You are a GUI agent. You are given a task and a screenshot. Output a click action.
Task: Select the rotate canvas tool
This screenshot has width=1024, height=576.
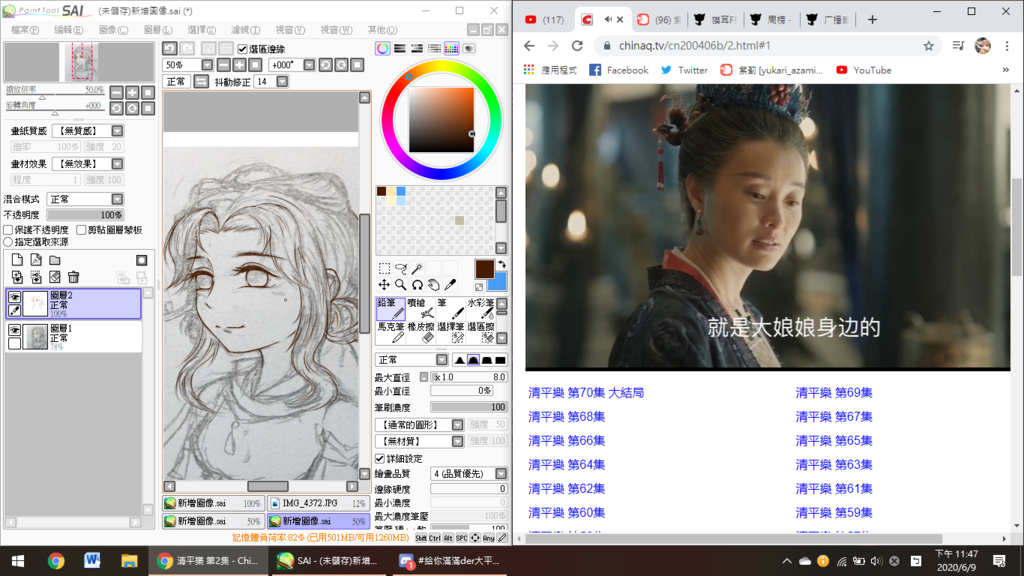tap(417, 285)
